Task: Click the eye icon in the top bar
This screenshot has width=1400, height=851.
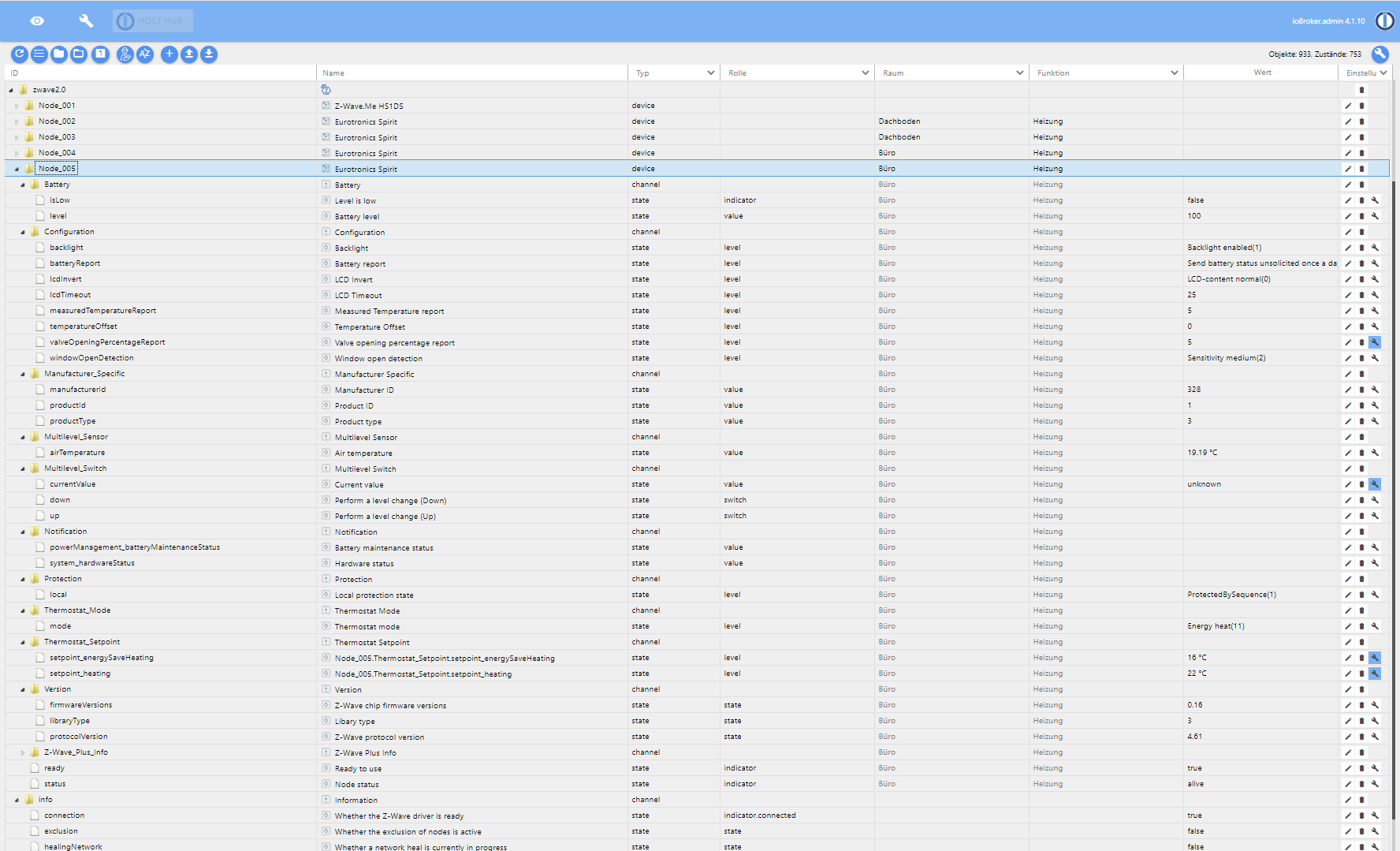Action: 37,21
